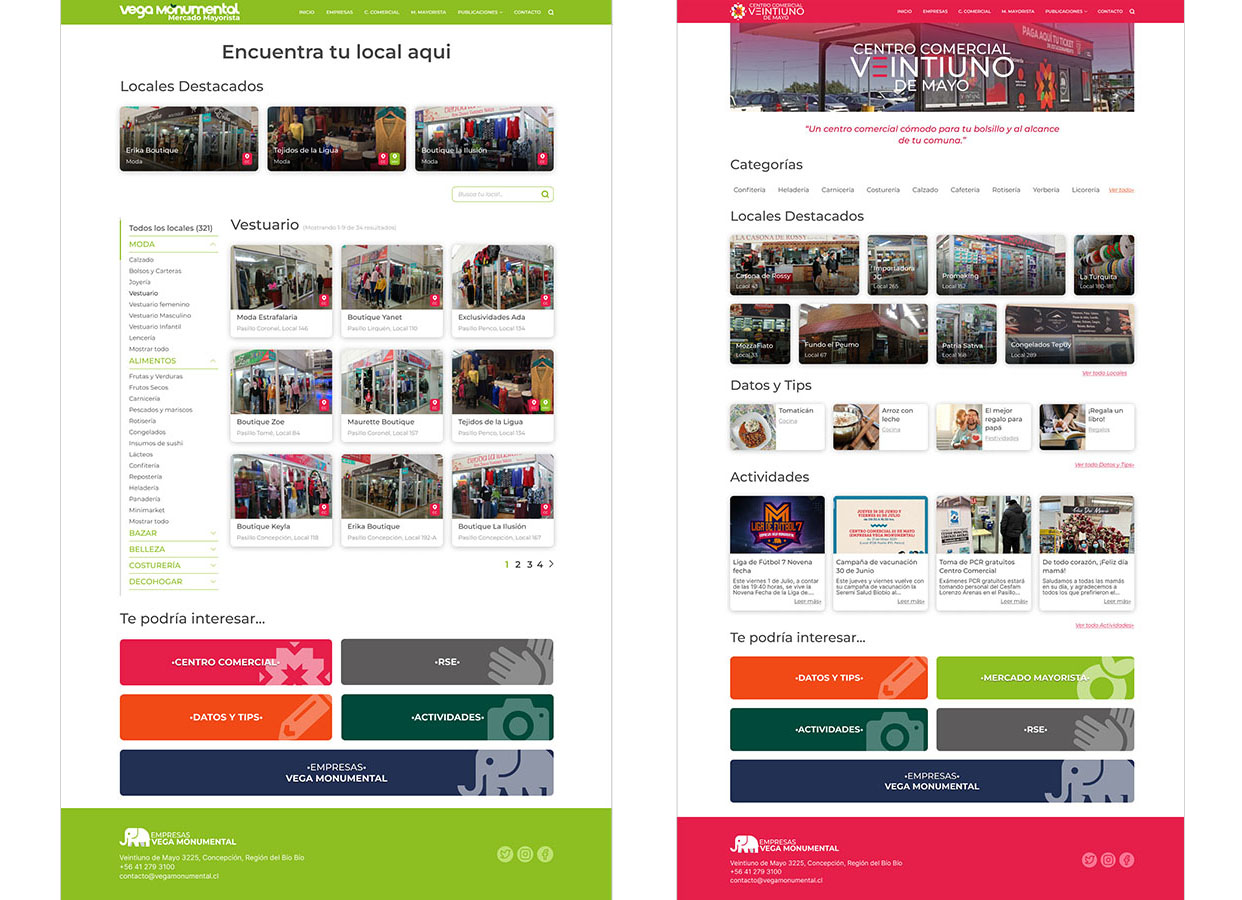
Task: Collapse the MODA category section
Action: pos(213,244)
